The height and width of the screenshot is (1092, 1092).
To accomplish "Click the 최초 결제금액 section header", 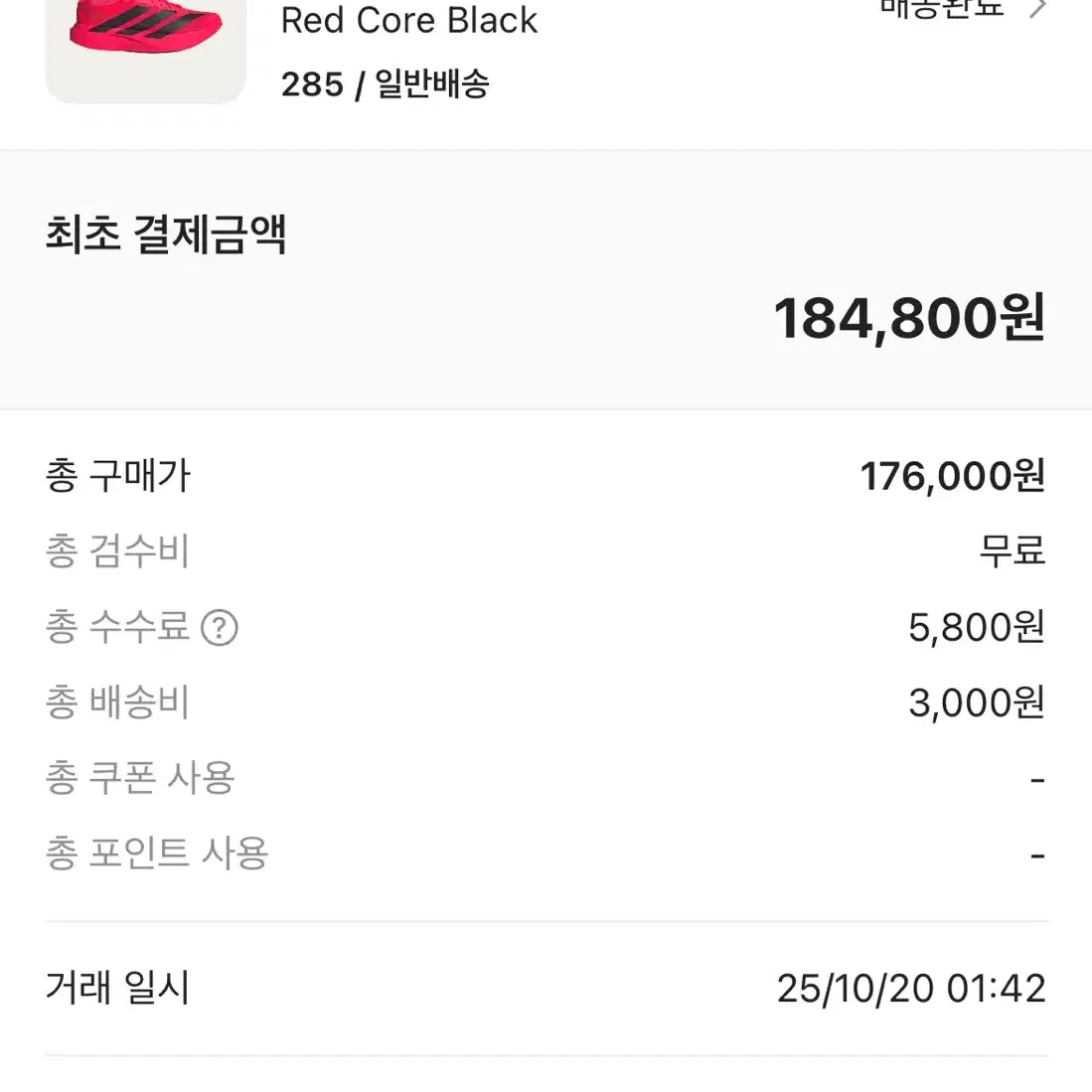I will [164, 235].
